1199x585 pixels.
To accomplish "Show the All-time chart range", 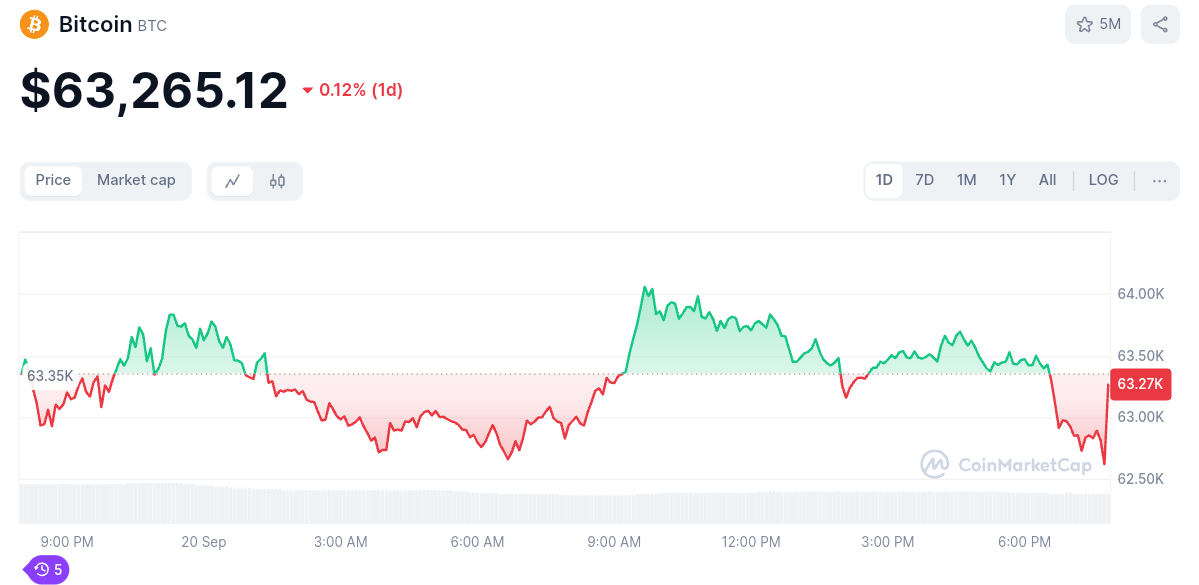I will tap(1047, 180).
